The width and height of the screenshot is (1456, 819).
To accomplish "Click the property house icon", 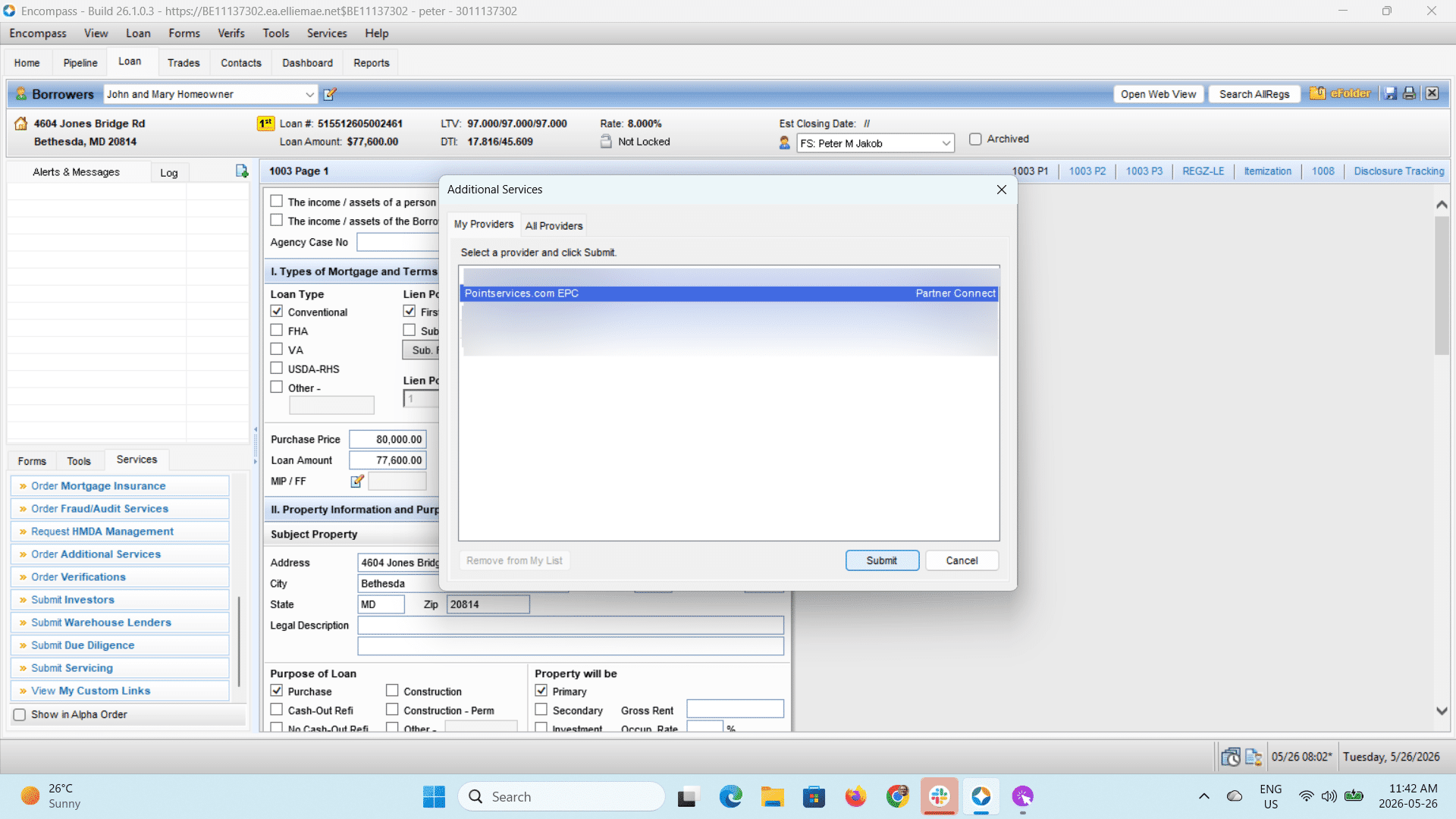I will pos(21,124).
